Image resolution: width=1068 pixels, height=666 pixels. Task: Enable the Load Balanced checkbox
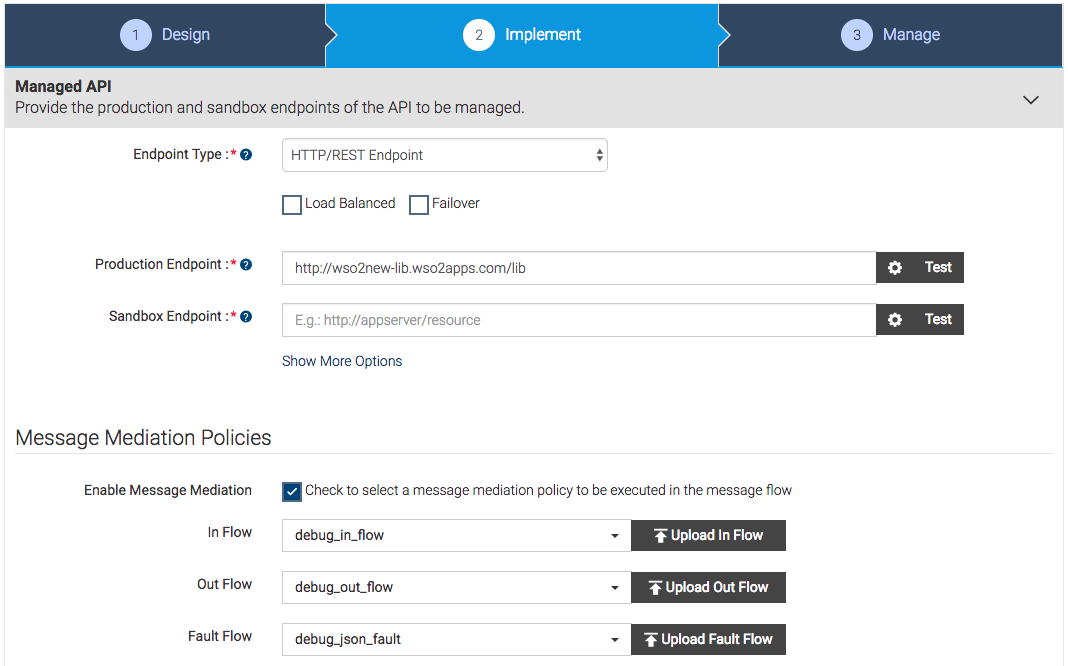coord(291,204)
